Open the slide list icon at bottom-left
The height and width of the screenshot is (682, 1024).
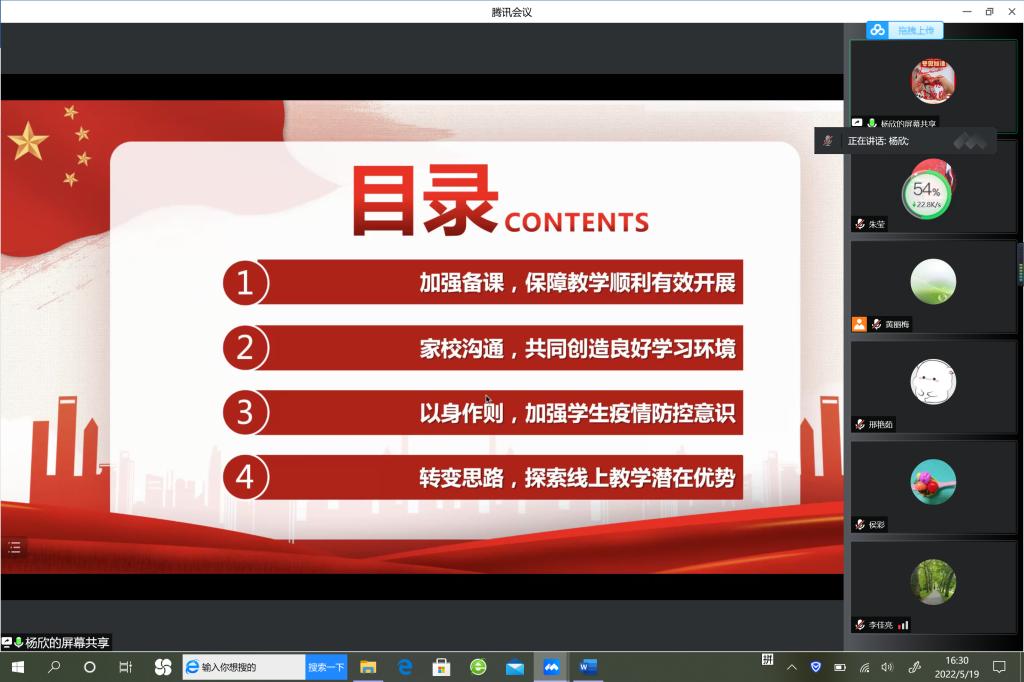coord(14,547)
